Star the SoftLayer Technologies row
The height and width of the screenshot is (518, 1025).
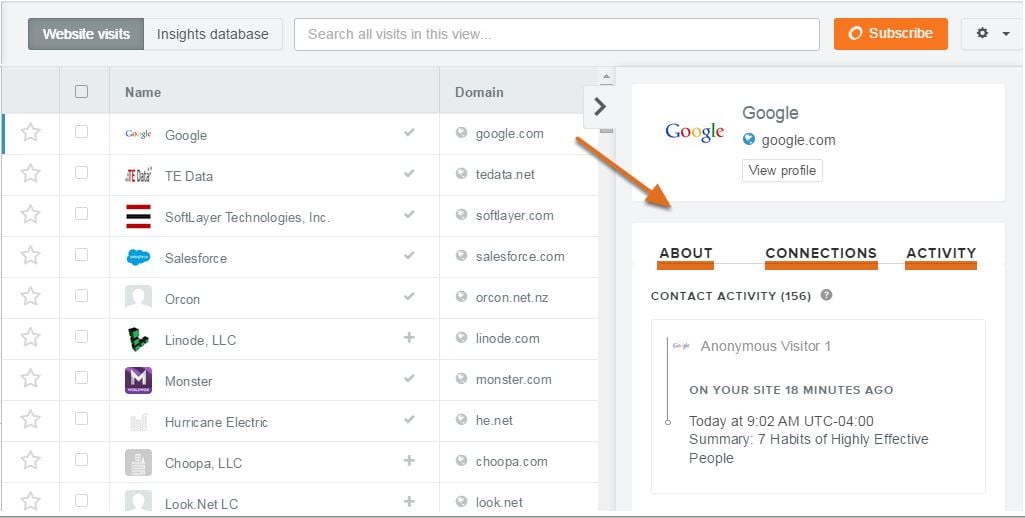tap(30, 215)
